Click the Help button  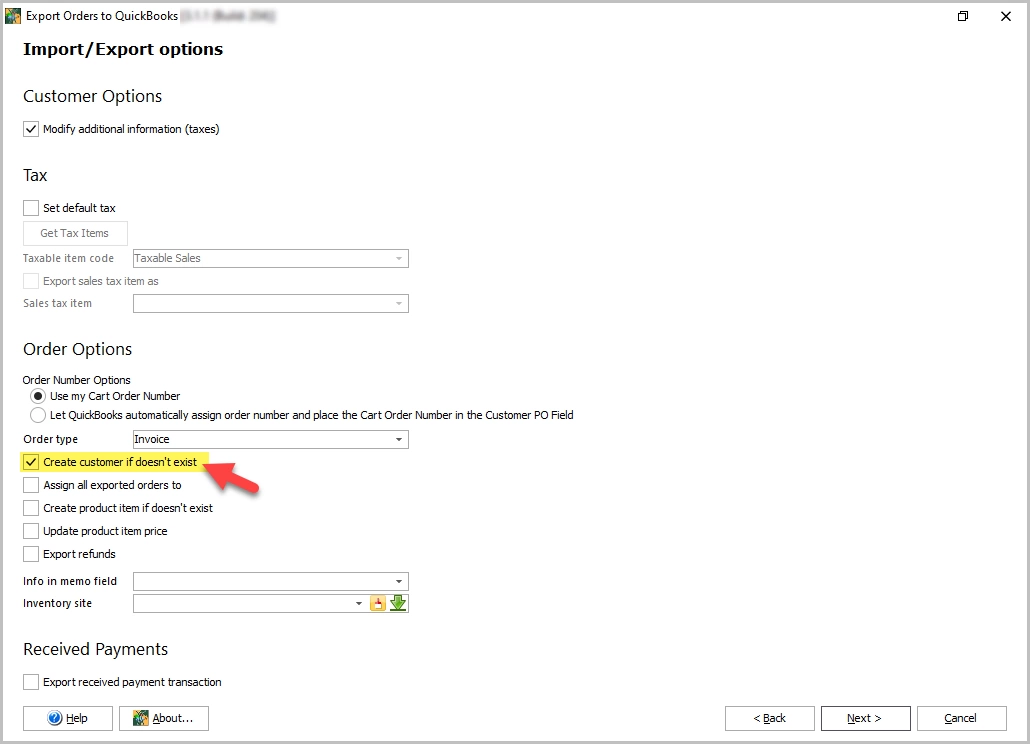tap(68, 718)
